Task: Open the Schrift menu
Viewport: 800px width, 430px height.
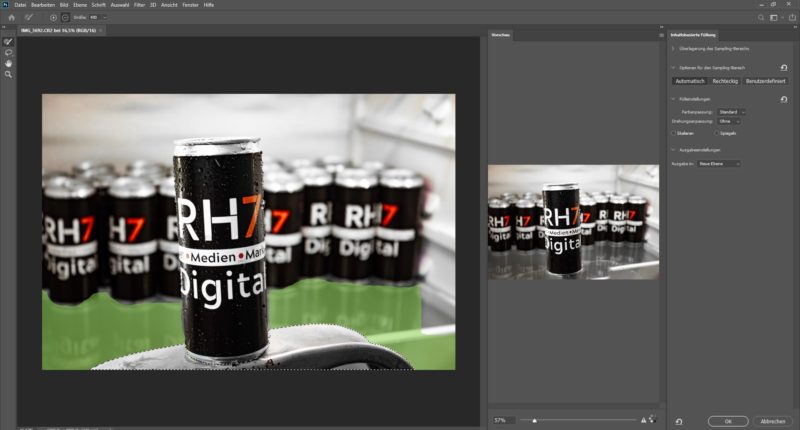Action: pos(98,5)
